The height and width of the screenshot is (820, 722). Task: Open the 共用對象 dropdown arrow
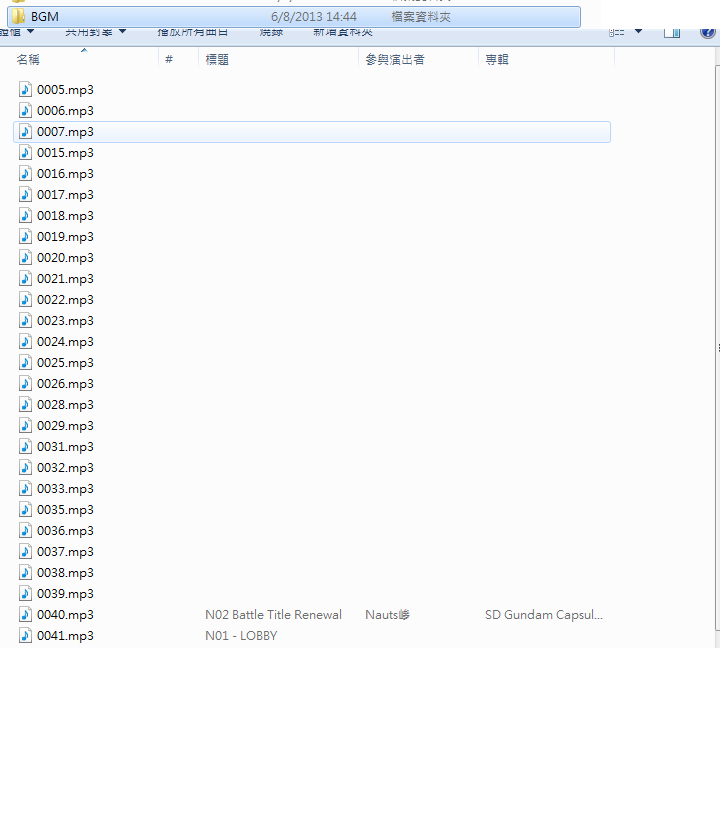(x=122, y=31)
